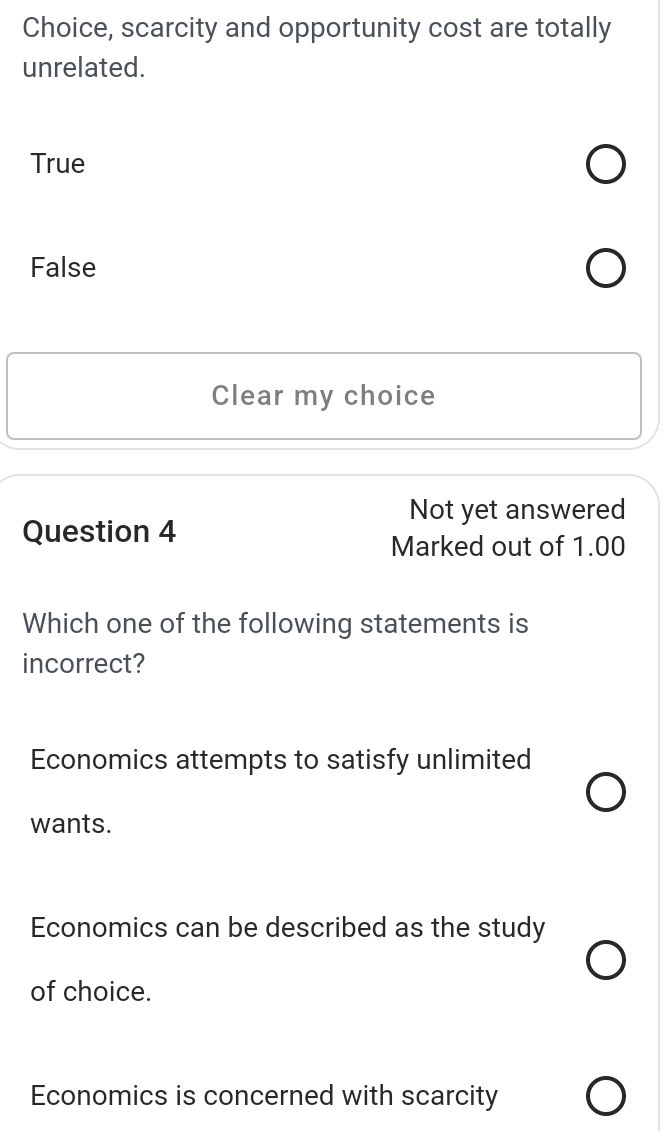
Task: Click the statement about choice, scarcity and opportunity cost
Action: point(316,47)
